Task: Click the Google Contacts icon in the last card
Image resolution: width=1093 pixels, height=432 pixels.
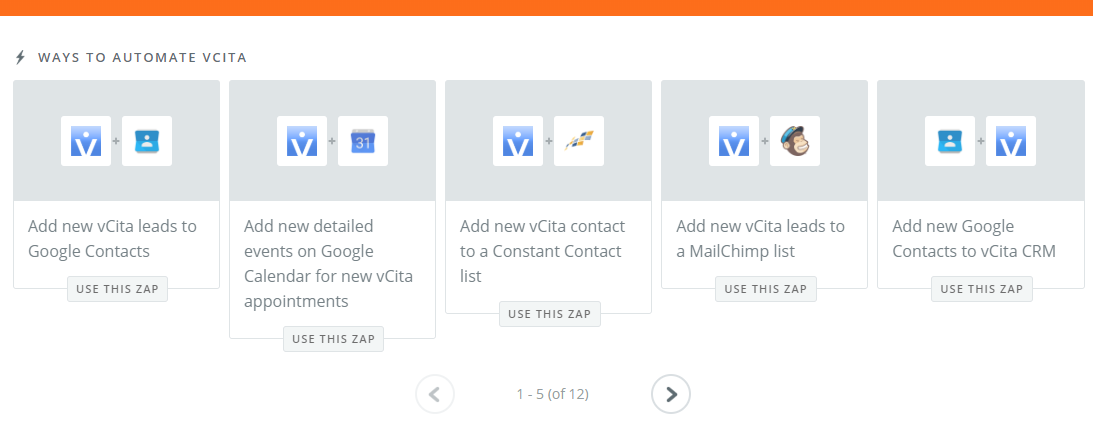Action: [x=950, y=141]
